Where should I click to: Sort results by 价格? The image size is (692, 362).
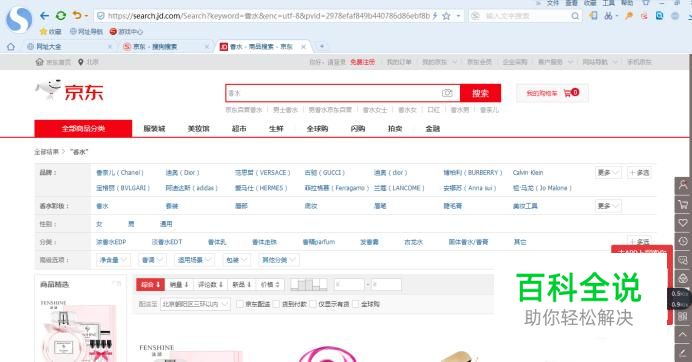[270, 285]
